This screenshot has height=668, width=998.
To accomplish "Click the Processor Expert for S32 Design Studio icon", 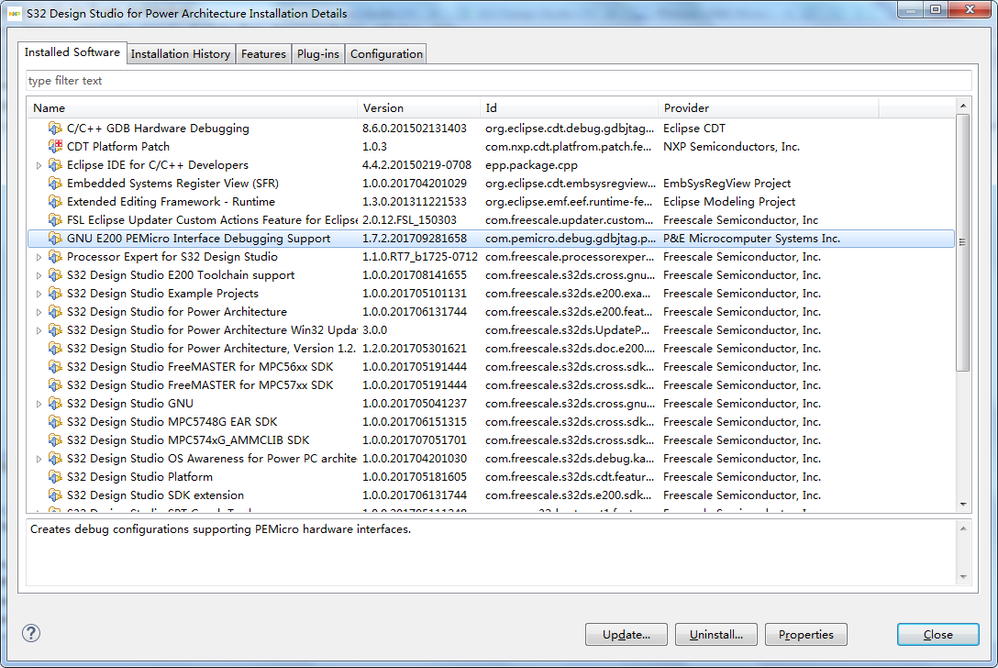I will coord(55,257).
